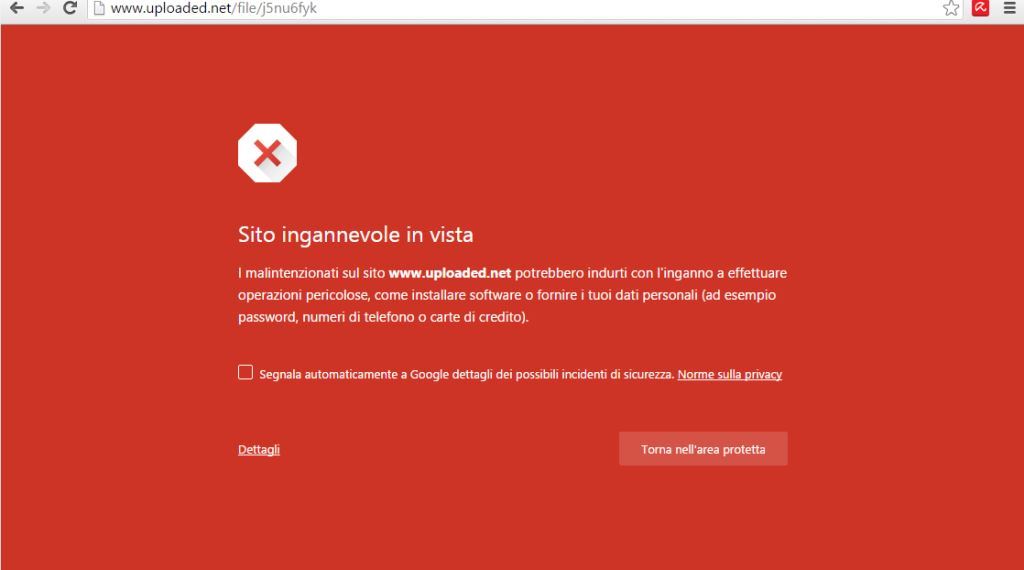Click the page info icon before the URL
1024x570 pixels.
(x=99, y=8)
